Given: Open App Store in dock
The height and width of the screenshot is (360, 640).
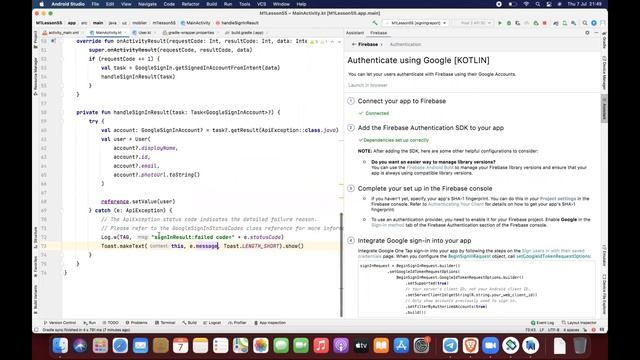Looking at the screenshot, I should (401, 346).
